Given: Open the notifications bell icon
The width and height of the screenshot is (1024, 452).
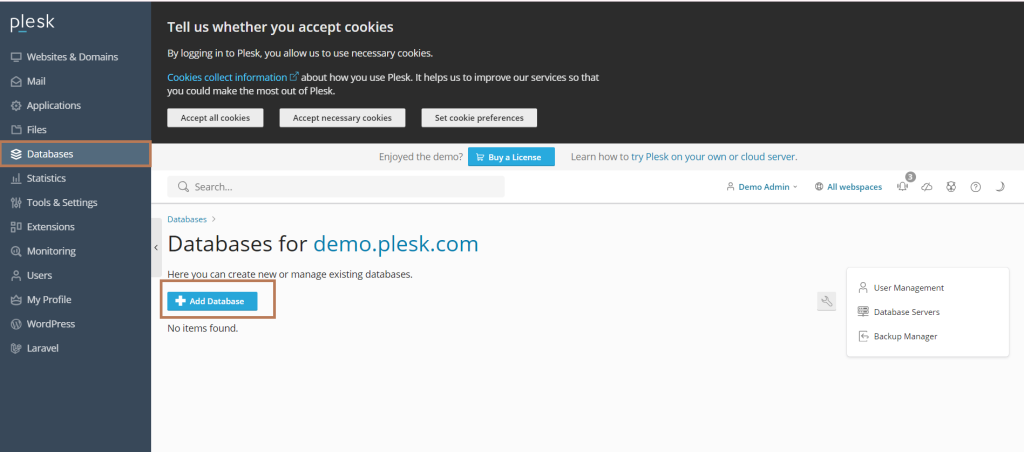Looking at the screenshot, I should 903,187.
